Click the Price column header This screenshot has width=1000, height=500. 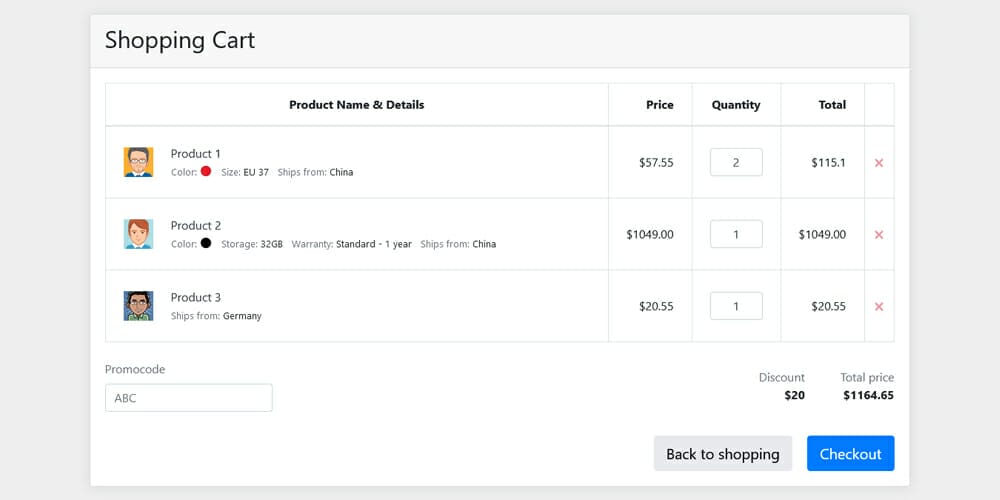659,104
